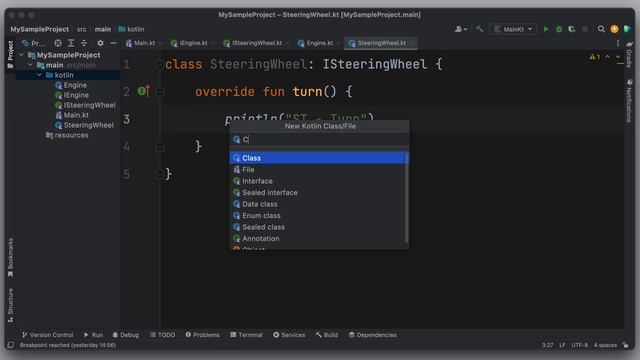Screen dimensions: 640x360
Task: Go to previous highlighted error arrow
Action: [608, 57]
